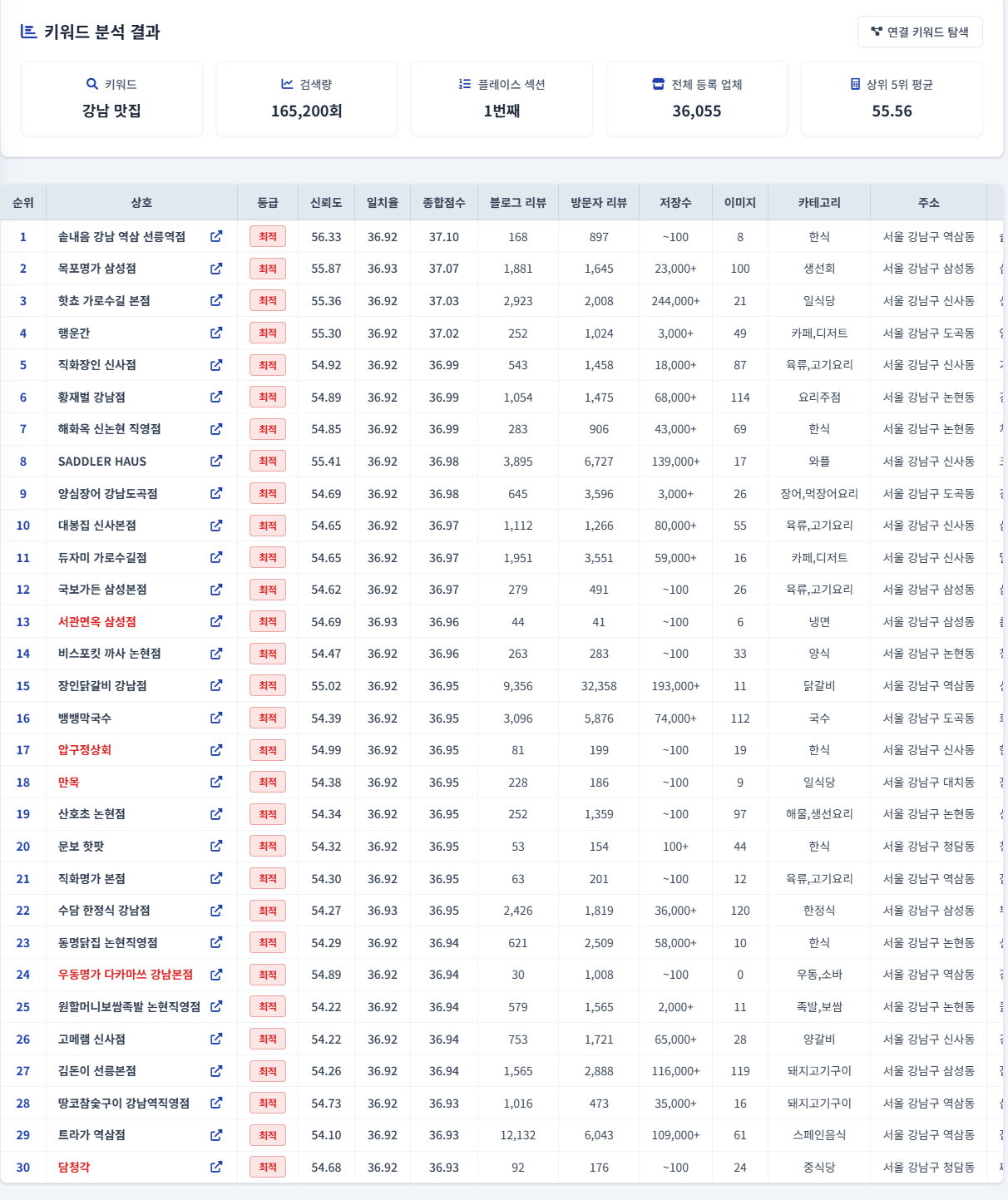Click category cell 장어,먹장어요리

click(819, 494)
